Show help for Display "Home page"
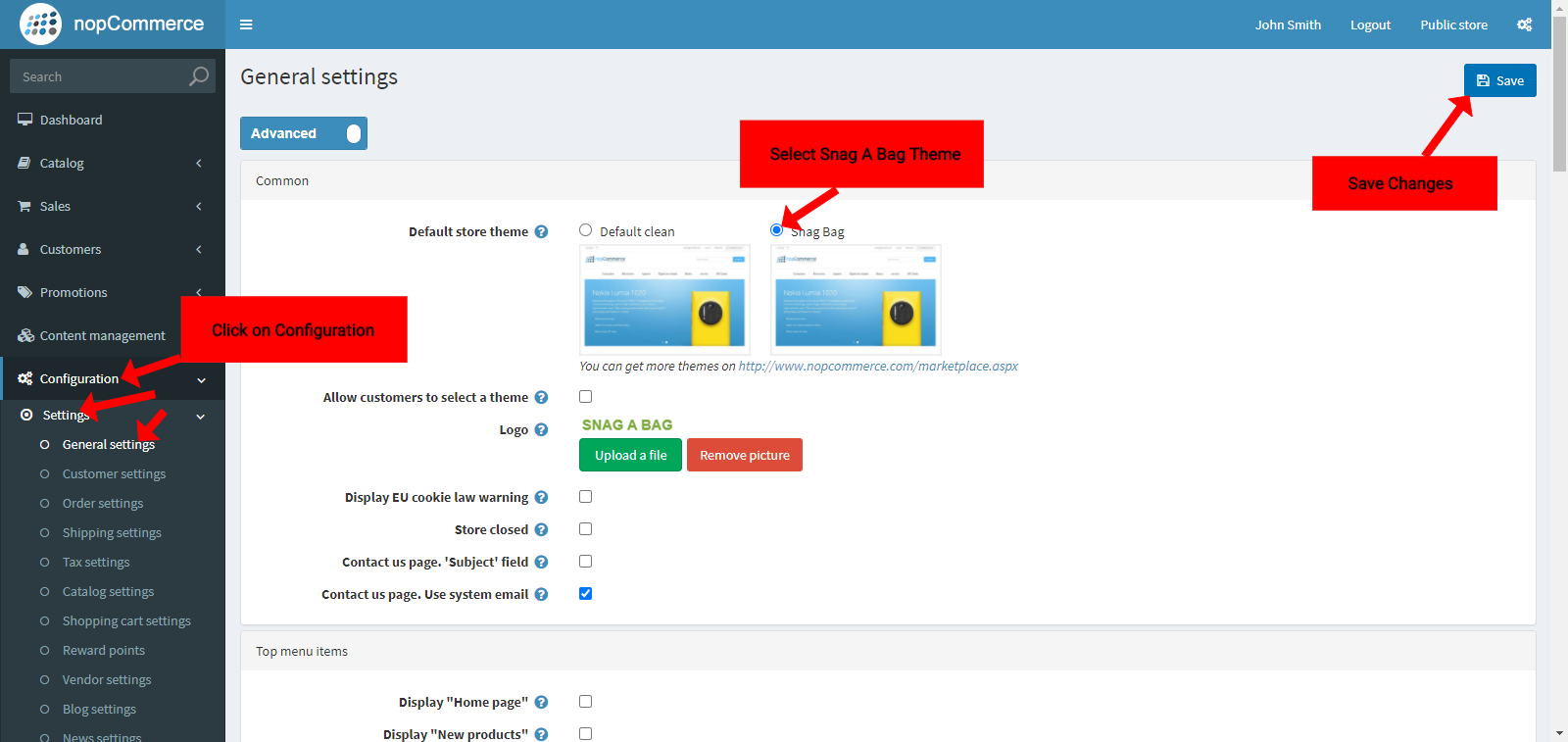Image resolution: width=1568 pixels, height=742 pixels. pos(541,702)
